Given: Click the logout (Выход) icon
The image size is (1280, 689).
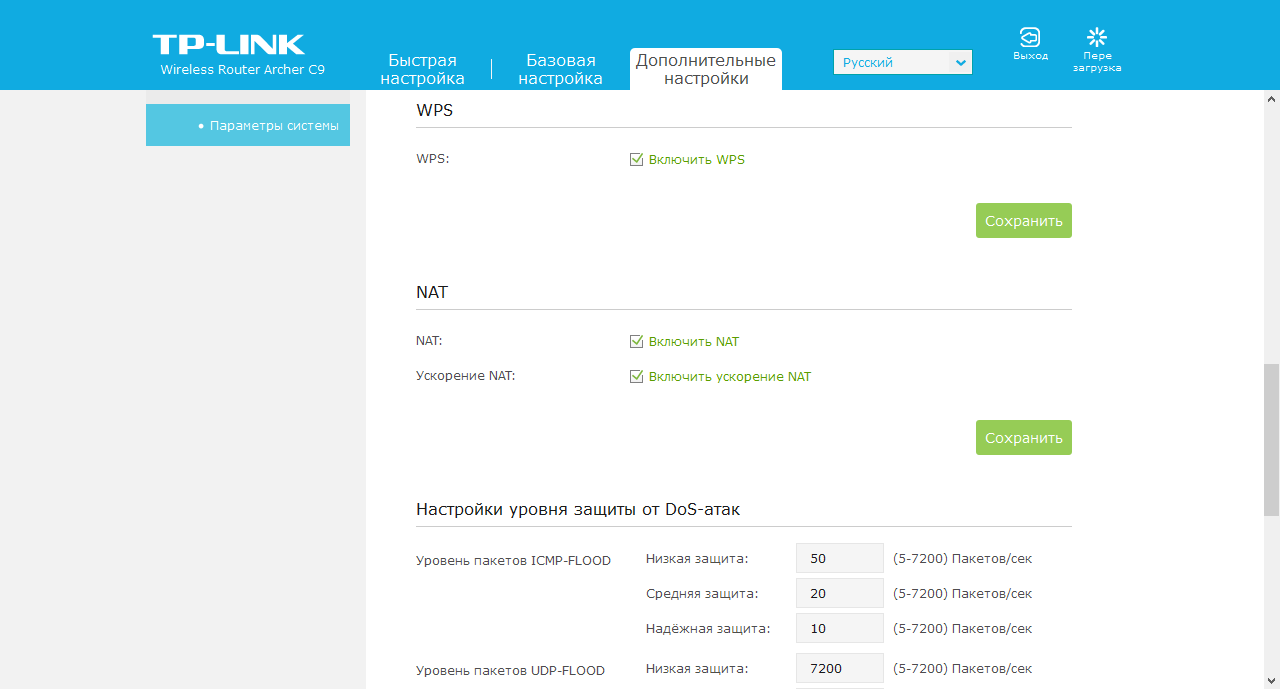Looking at the screenshot, I should pyautogui.click(x=1029, y=38).
